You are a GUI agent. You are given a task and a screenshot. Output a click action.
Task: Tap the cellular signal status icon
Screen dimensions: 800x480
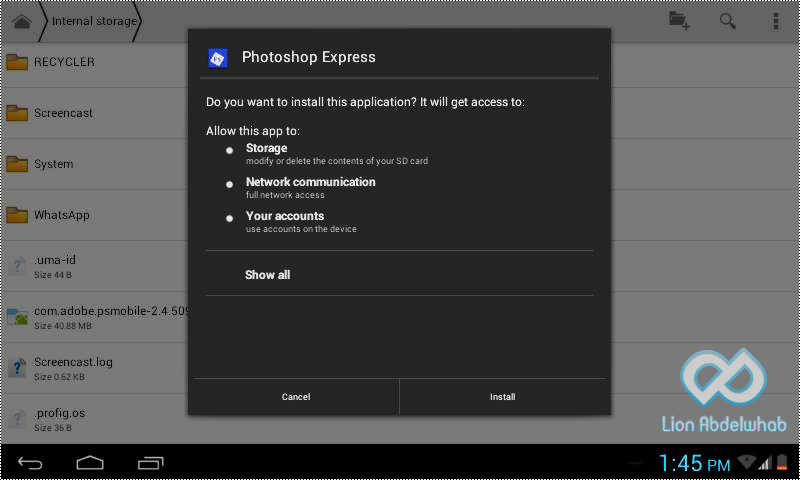pos(765,462)
